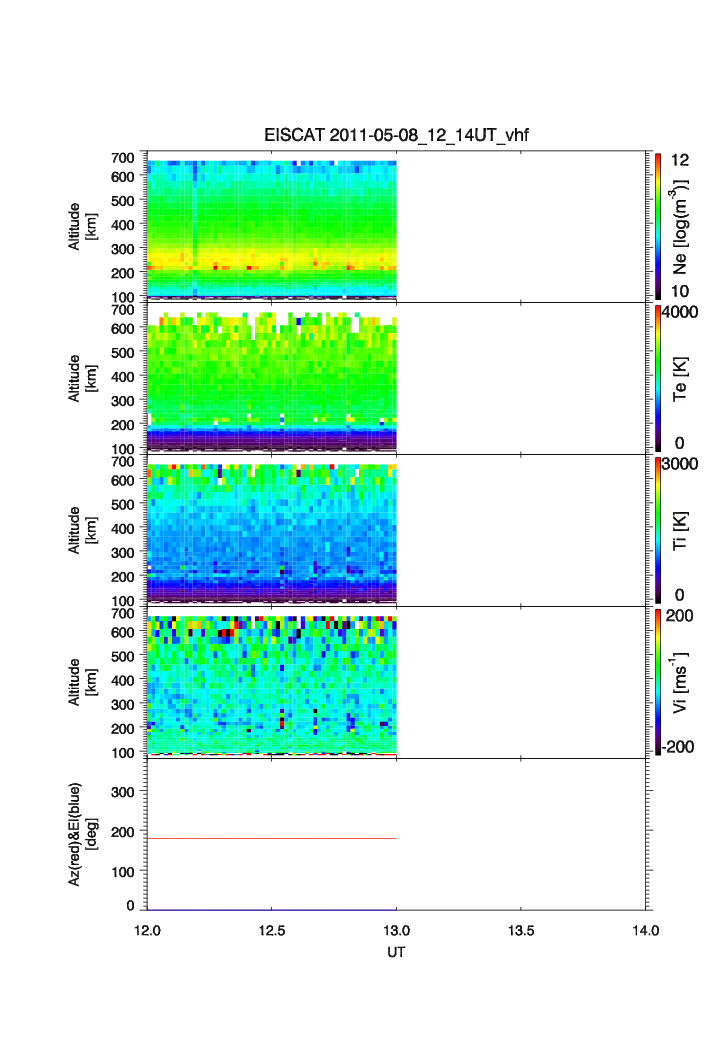Click the 'Ti [K]' color bar label
Image resolution: width=708 pixels, height=1062 pixels.
[x=680, y=530]
